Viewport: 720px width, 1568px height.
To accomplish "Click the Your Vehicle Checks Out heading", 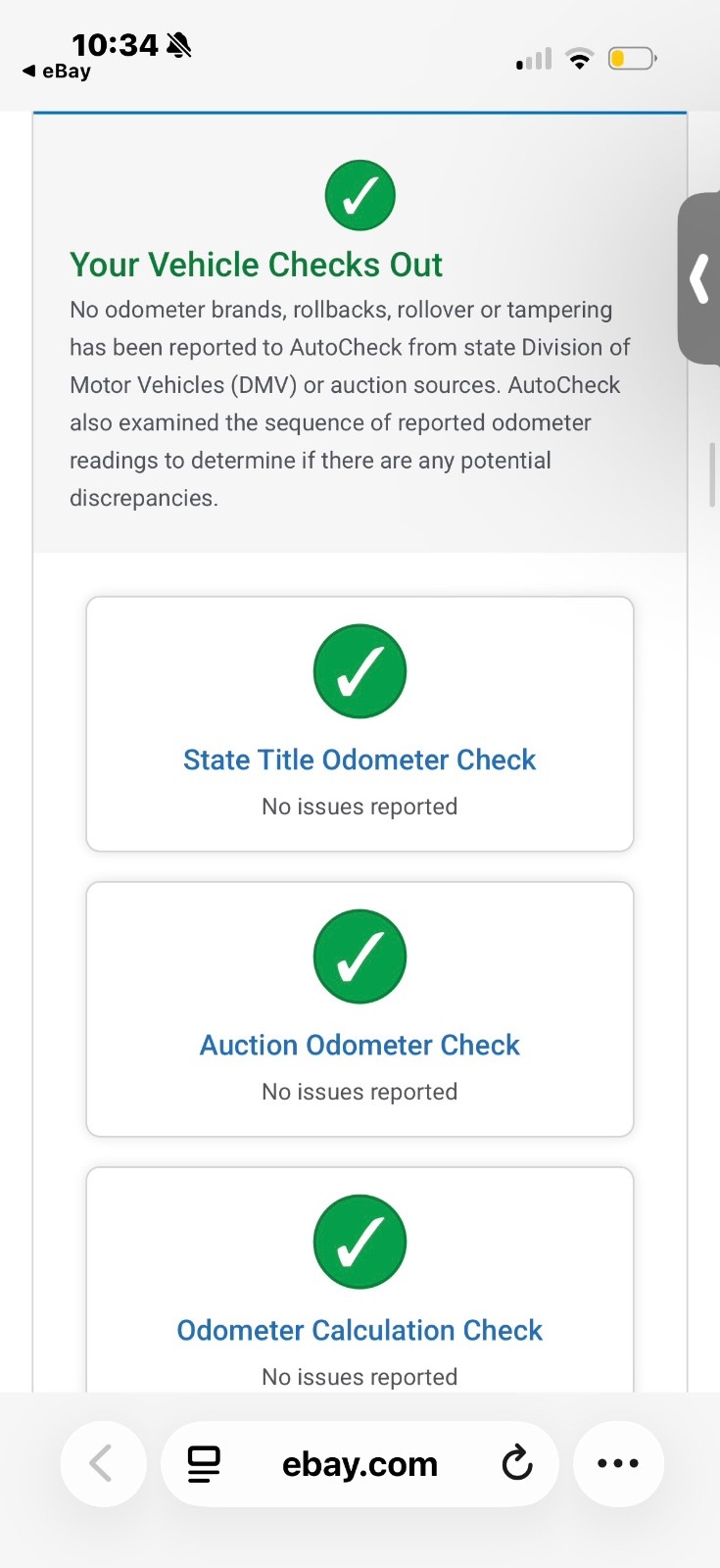I will point(256,265).
